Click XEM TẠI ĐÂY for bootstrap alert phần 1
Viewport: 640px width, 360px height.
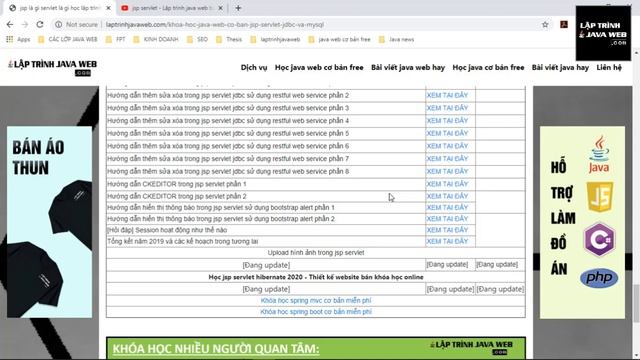click(x=447, y=207)
